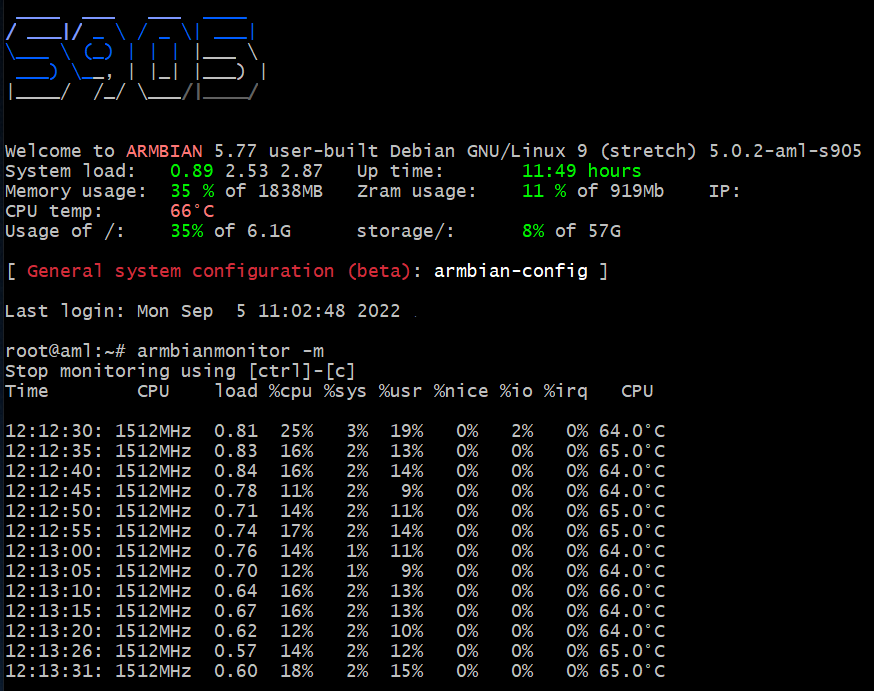This screenshot has height=691, width=874.
Task: Click the 25% cpu value
Action: 297,431
